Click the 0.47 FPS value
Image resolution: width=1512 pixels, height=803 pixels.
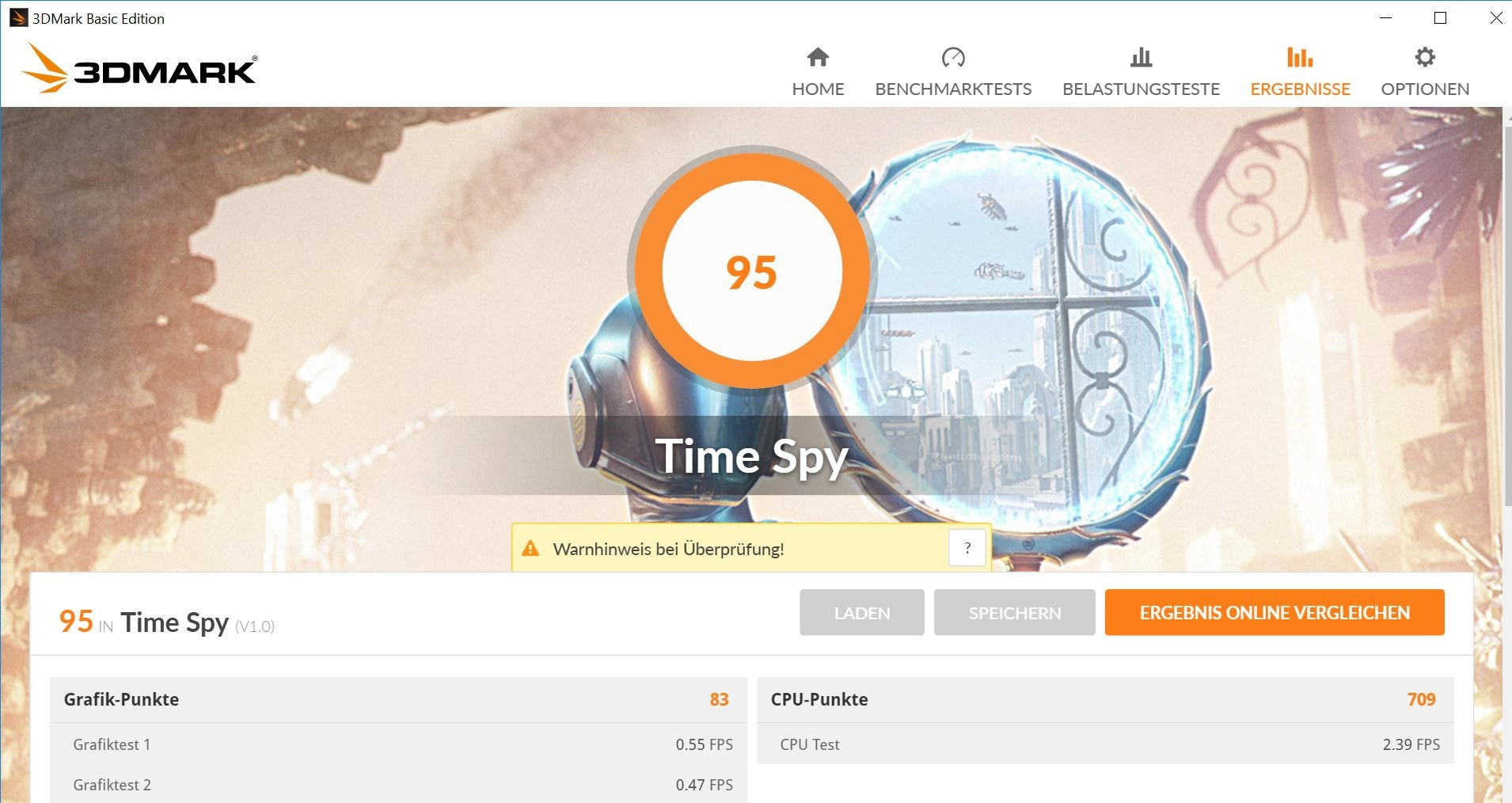pos(704,785)
